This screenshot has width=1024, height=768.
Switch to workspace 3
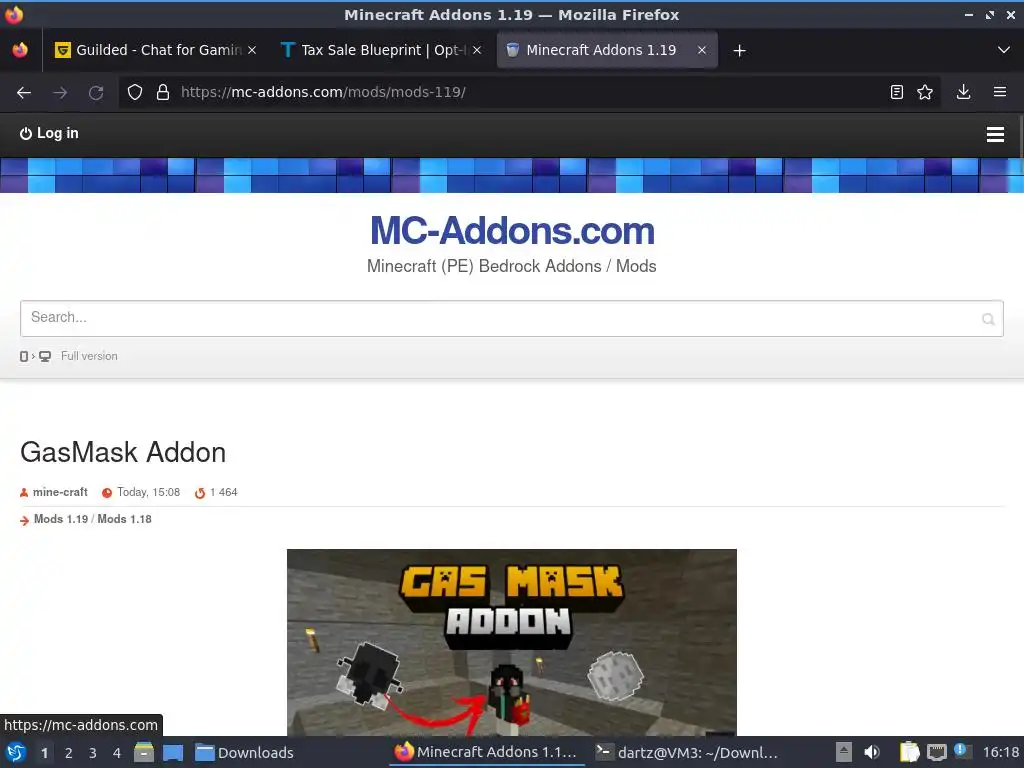click(93, 753)
